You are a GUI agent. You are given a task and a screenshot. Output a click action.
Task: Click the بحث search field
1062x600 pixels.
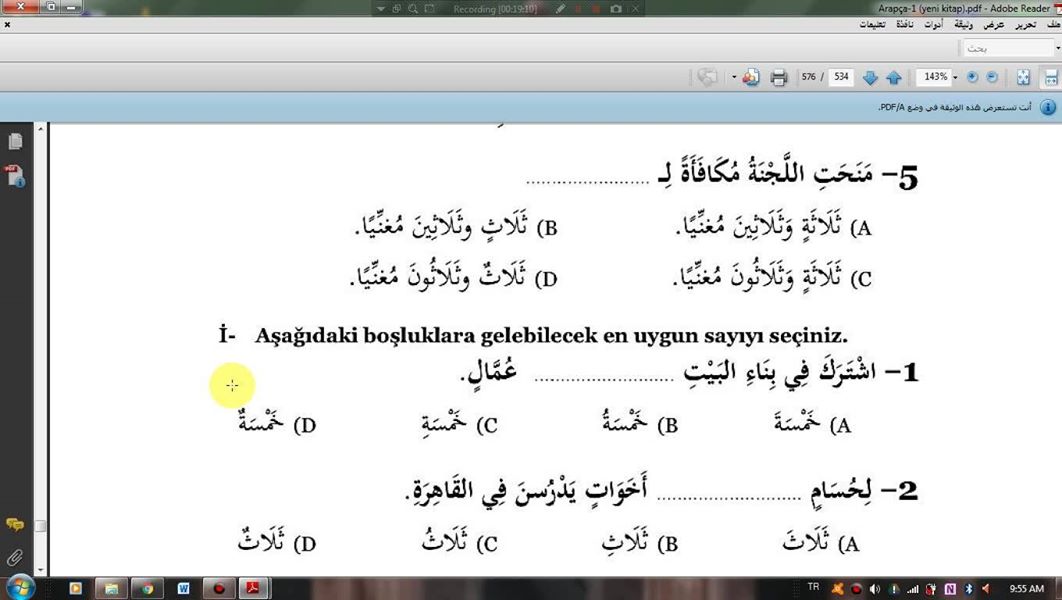tap(1007, 49)
